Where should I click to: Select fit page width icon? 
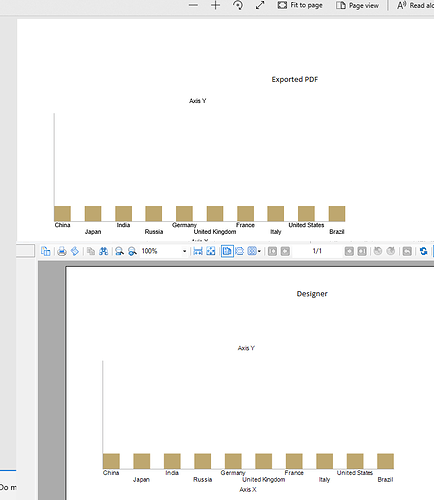pyautogui.click(x=198, y=251)
